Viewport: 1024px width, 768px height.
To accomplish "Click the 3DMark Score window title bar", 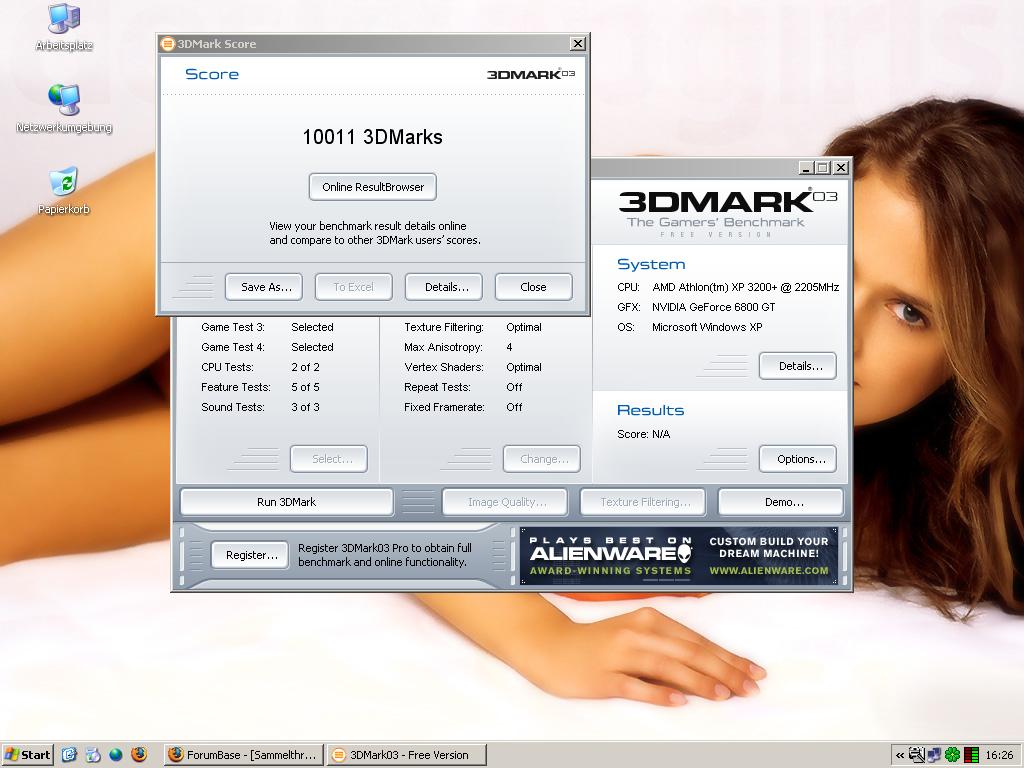I will coord(373,44).
